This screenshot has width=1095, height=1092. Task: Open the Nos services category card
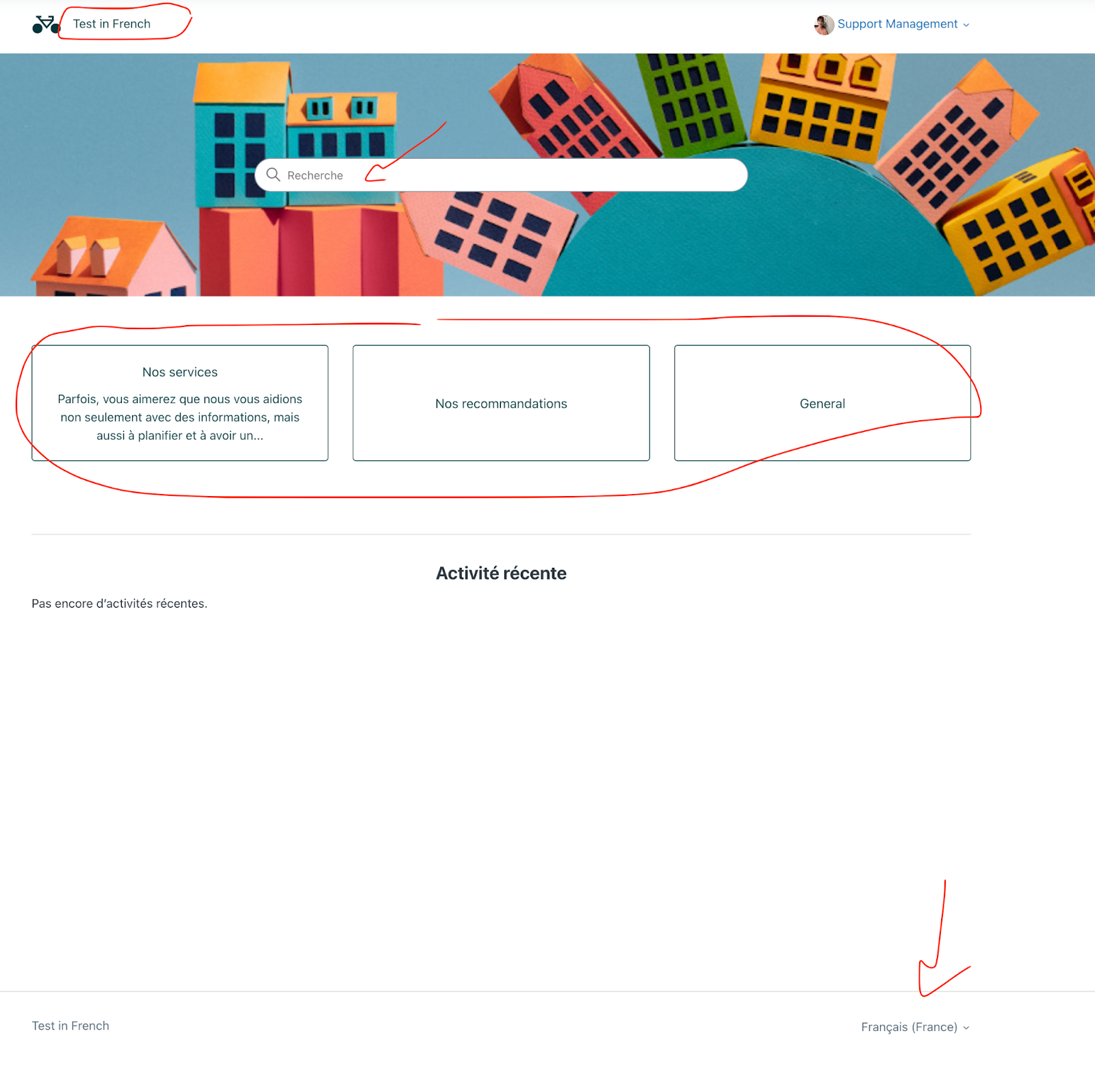[180, 403]
